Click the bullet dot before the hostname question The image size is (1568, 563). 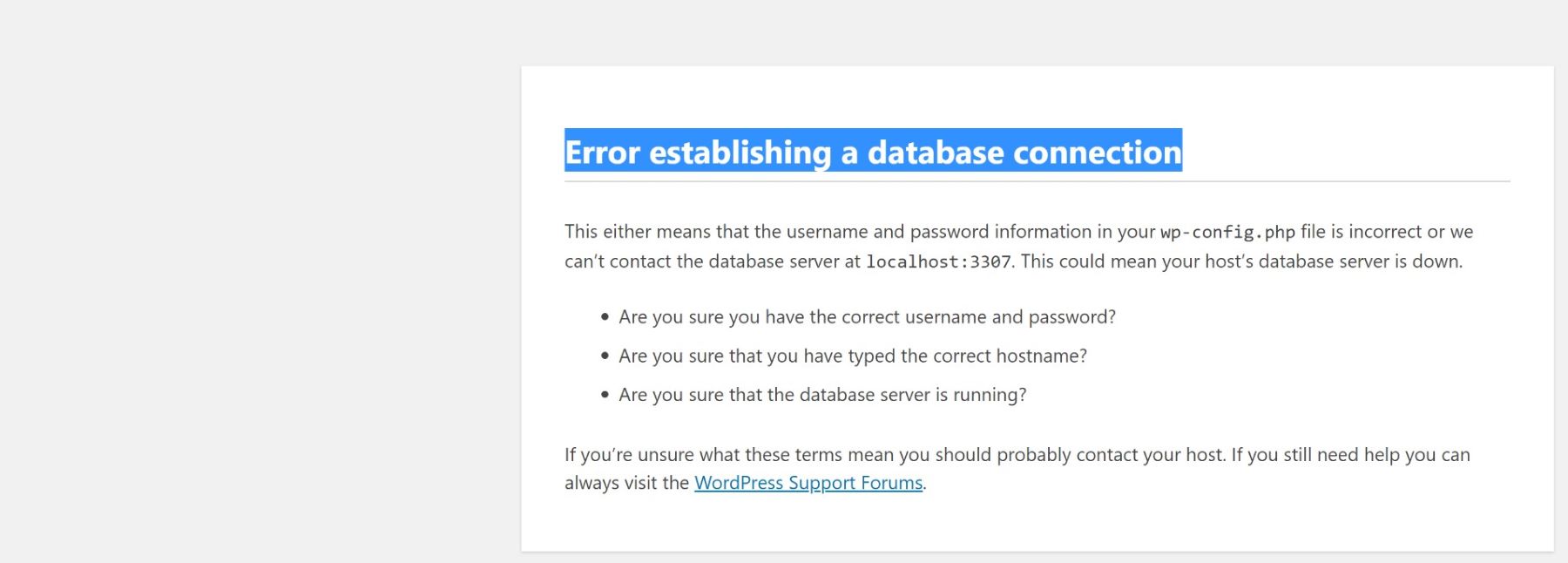tap(605, 356)
